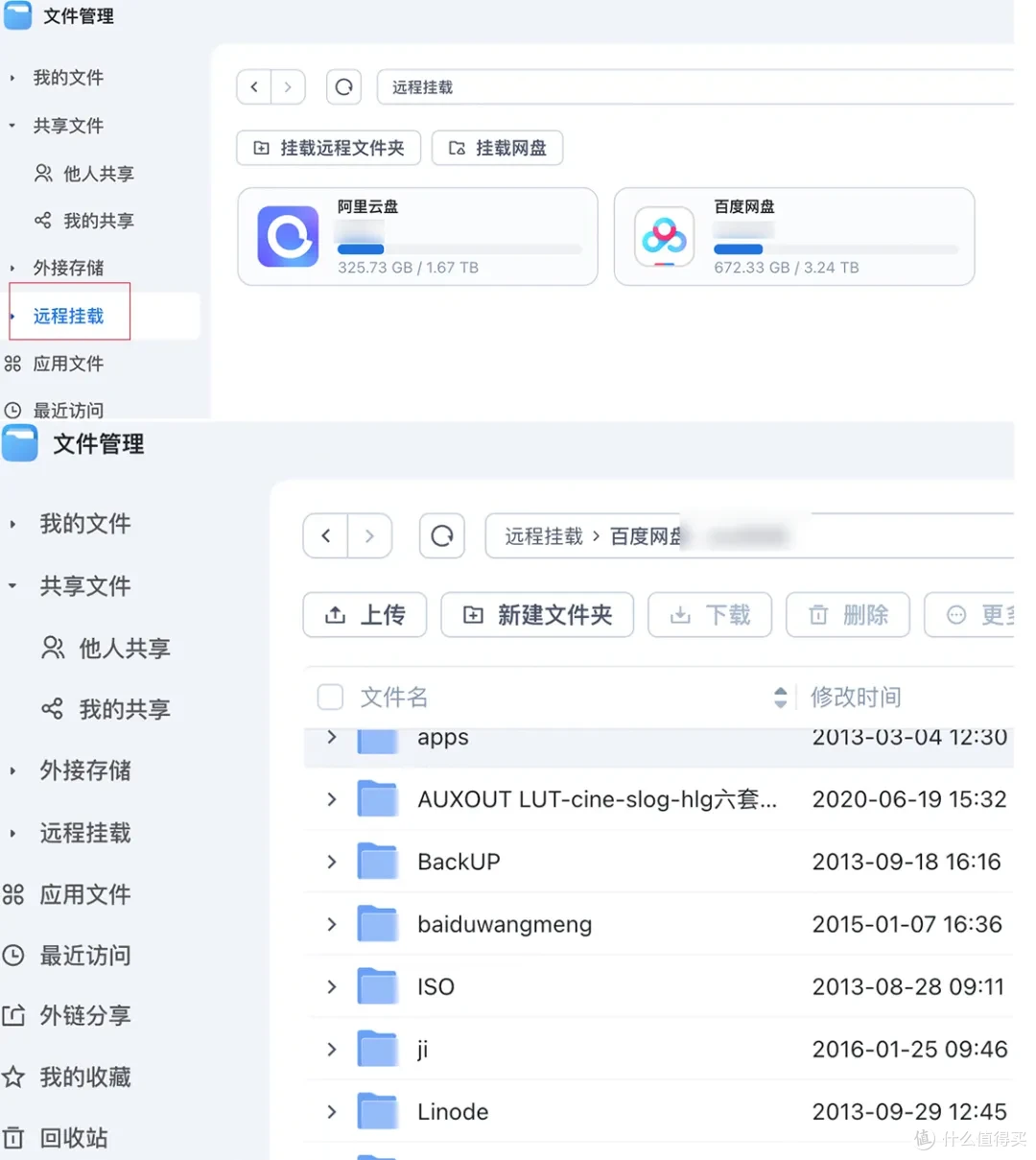The width and height of the screenshot is (1036, 1160).
Task: Click refresh icon in lower window
Action: [x=442, y=536]
